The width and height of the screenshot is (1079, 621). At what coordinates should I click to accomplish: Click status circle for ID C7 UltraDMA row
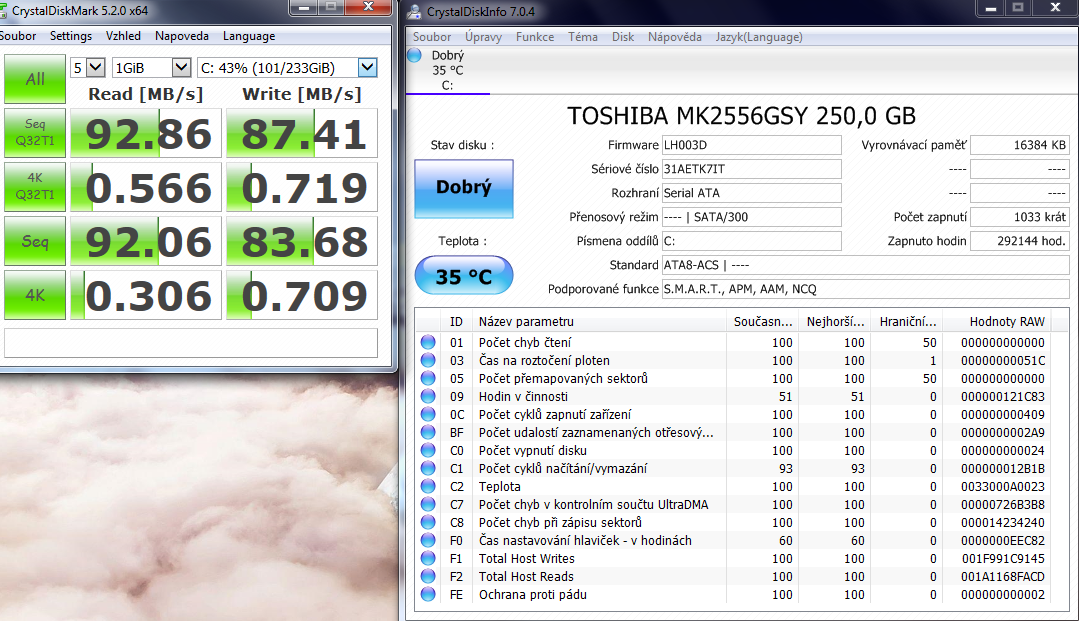pos(428,504)
